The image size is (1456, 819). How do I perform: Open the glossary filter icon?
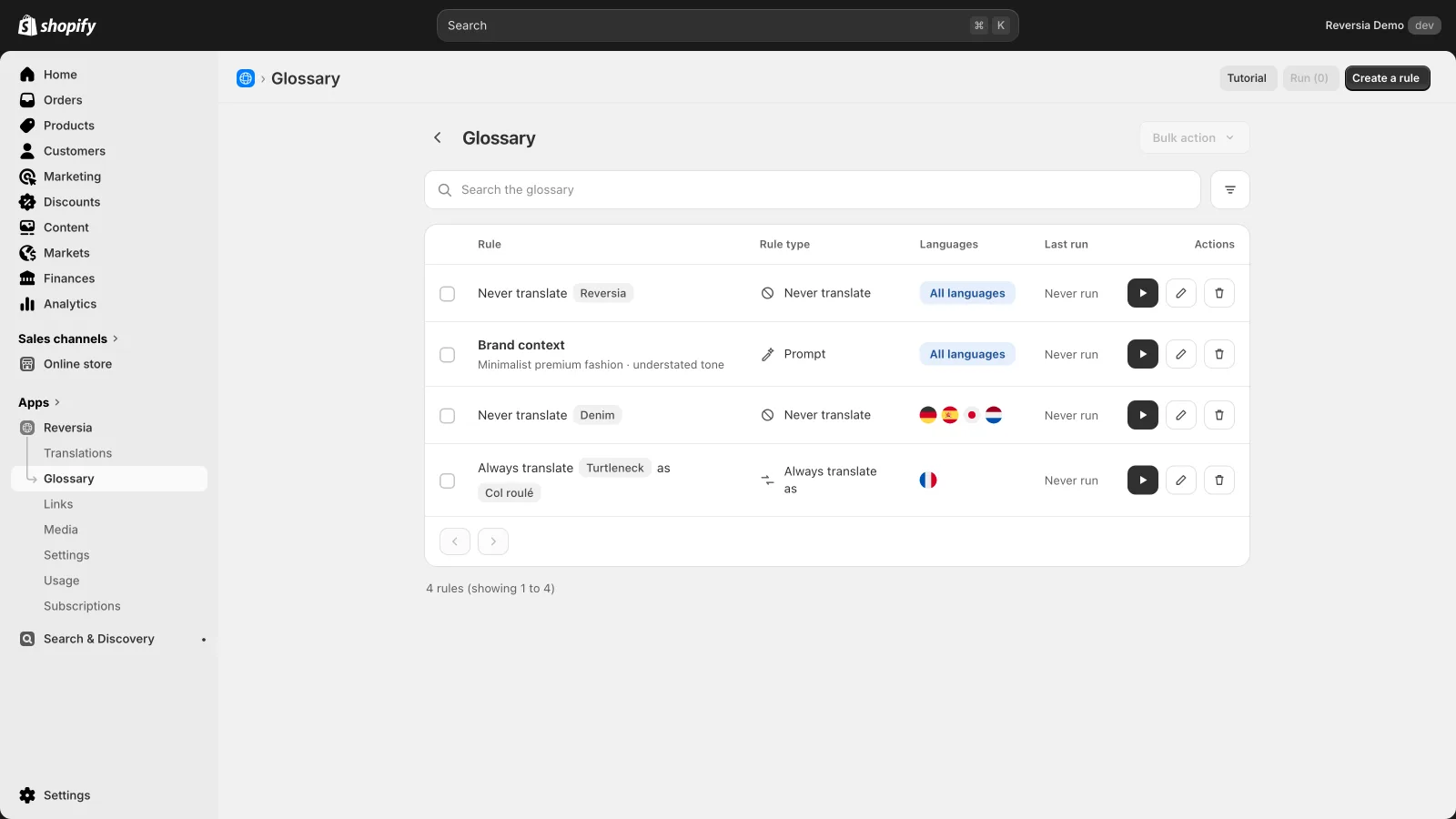1230,190
